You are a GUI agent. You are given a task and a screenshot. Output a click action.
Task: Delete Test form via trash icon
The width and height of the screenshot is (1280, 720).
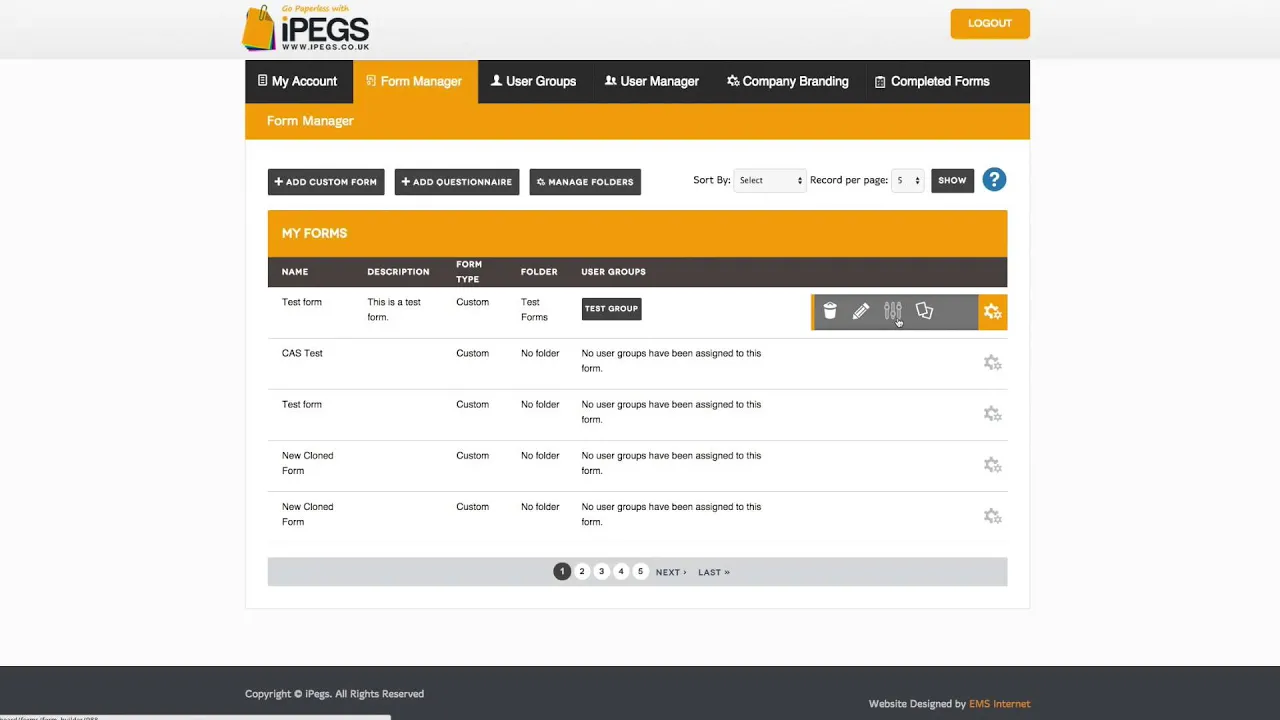[x=830, y=312]
